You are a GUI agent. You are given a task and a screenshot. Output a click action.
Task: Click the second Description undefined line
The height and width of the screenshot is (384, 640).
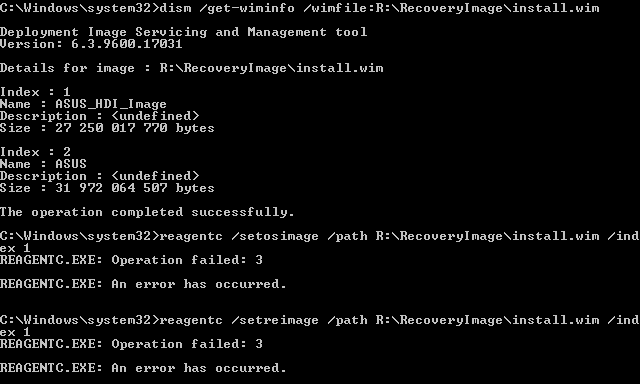click(x=100, y=176)
